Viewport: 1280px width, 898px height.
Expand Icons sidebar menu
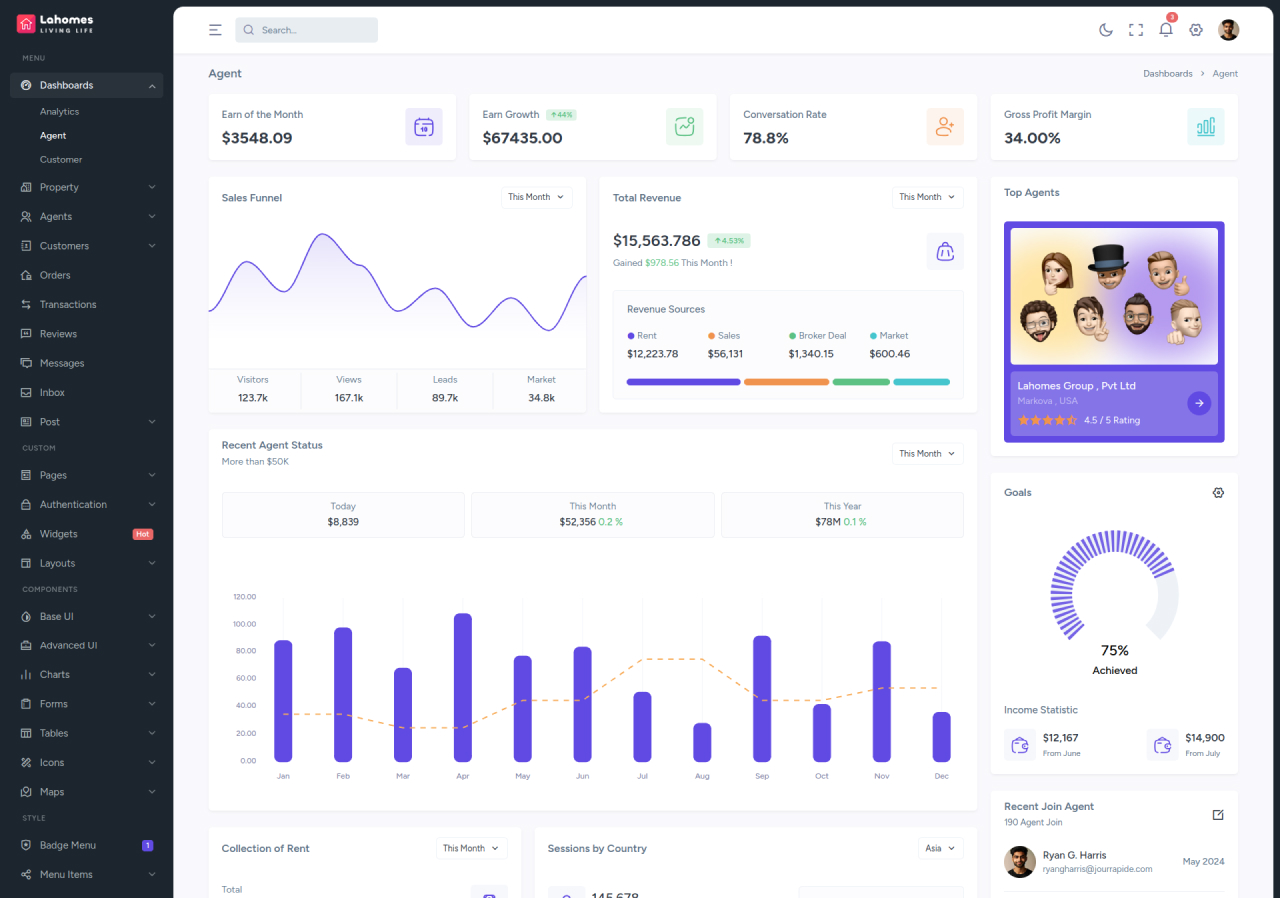coord(86,763)
